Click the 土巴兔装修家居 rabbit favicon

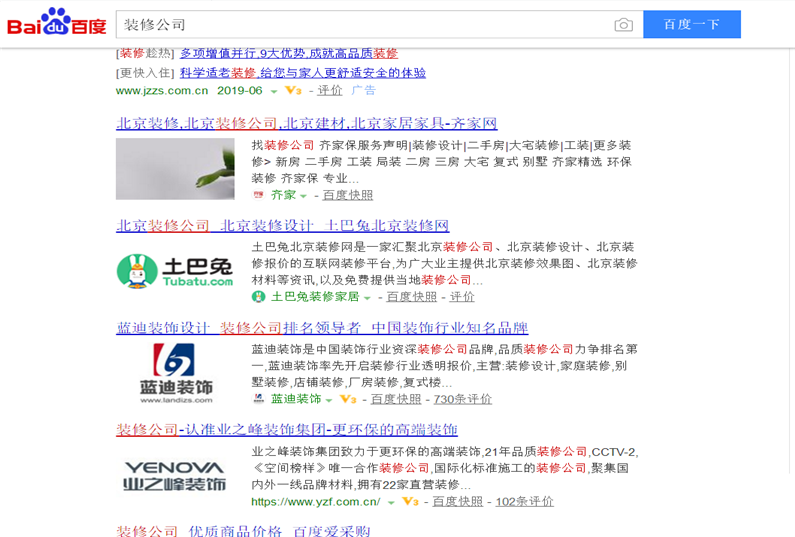[259, 297]
